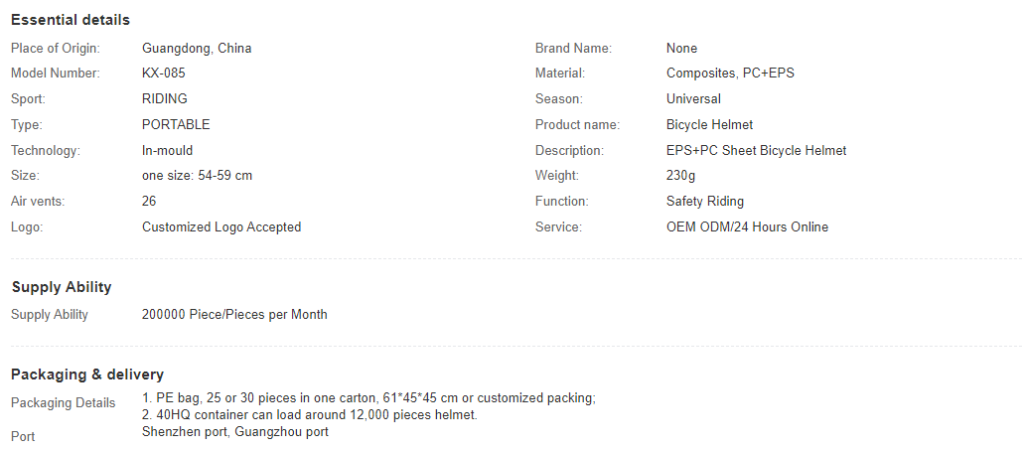Click Customized Logo Accepted text
The image size is (1024, 449).
click(x=221, y=227)
